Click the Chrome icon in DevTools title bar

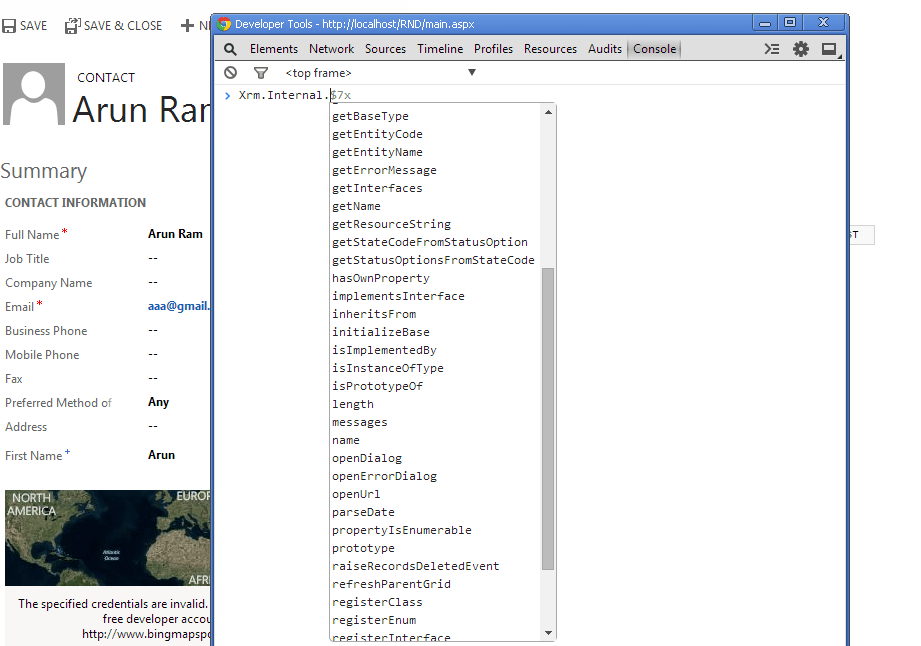point(224,23)
